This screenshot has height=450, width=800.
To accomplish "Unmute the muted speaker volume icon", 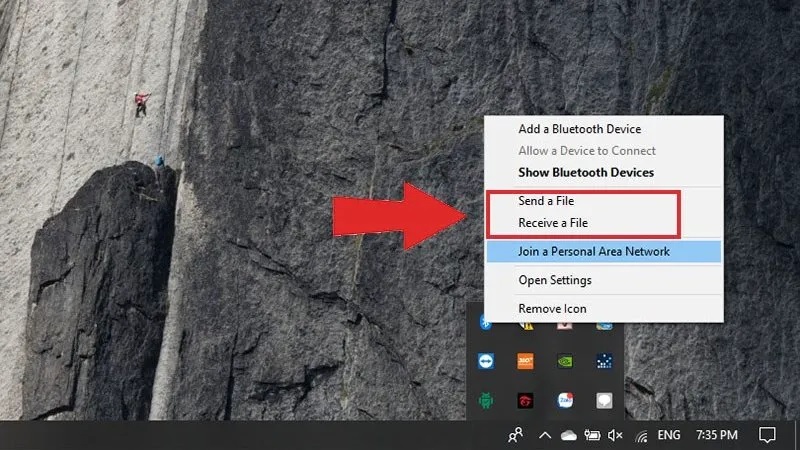I will point(615,435).
